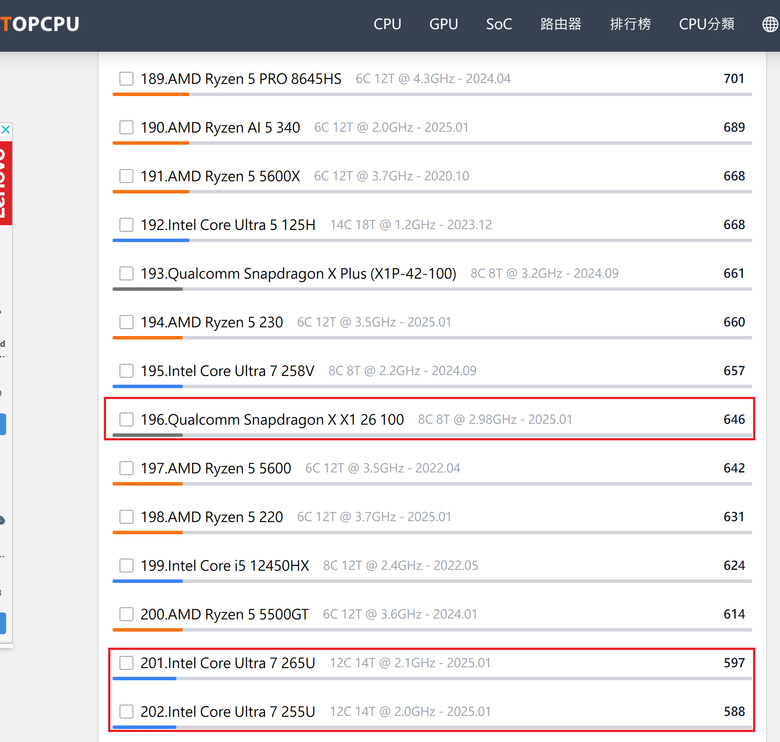Click the score 701 value

click(734, 79)
